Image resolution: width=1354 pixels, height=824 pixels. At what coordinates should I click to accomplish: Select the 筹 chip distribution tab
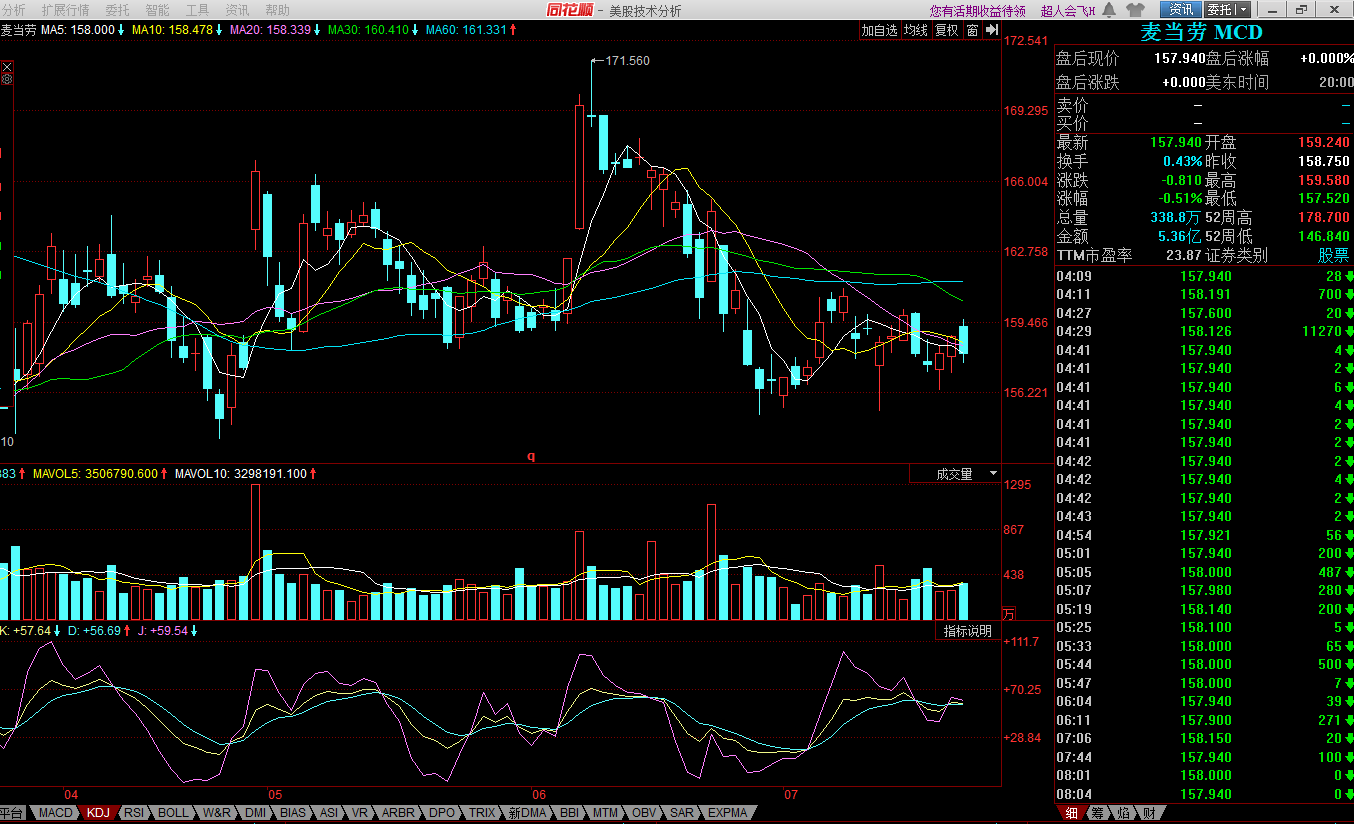[x=1097, y=813]
